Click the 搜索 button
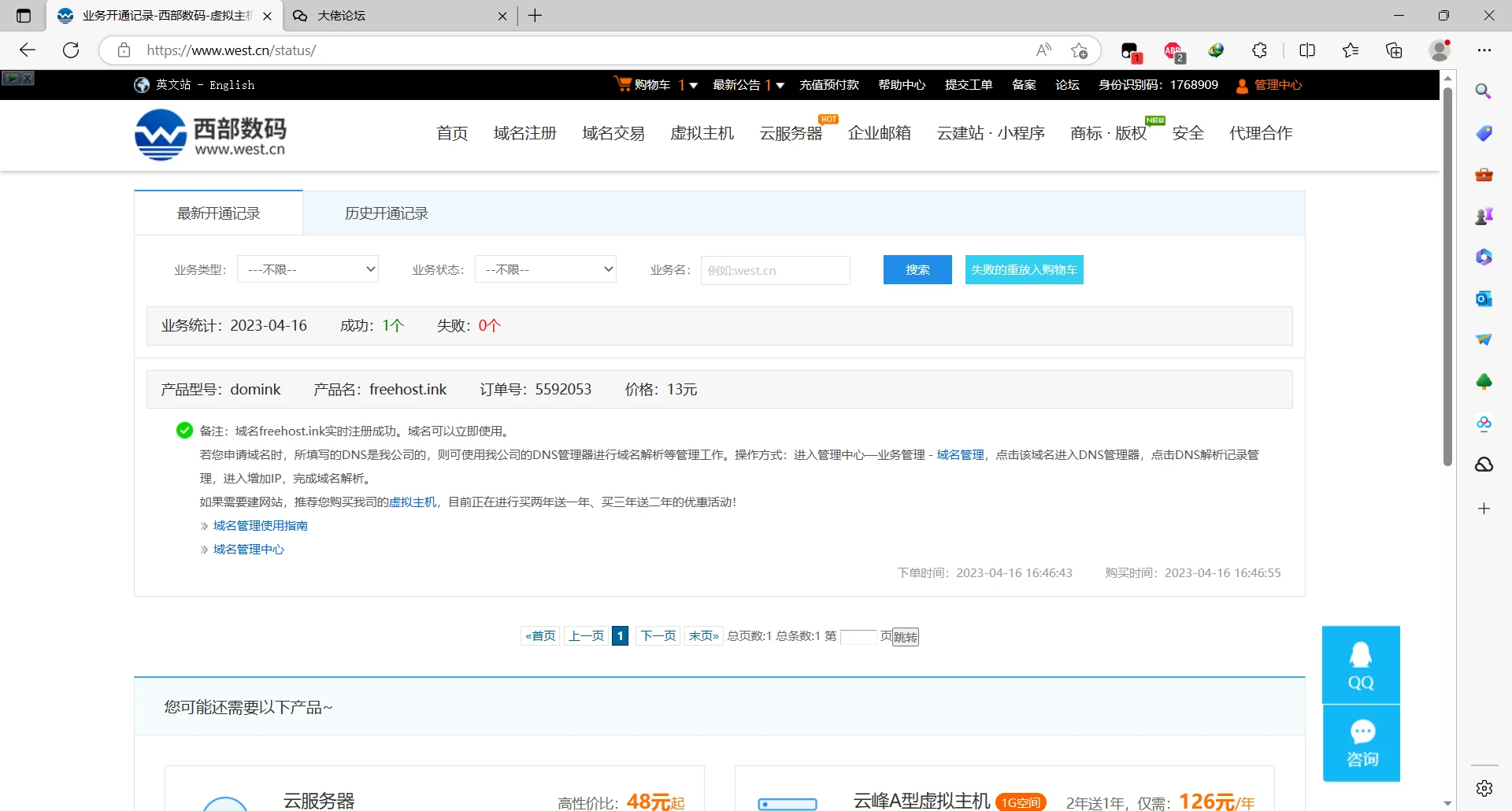The width and height of the screenshot is (1512, 811). pyautogui.click(x=917, y=269)
